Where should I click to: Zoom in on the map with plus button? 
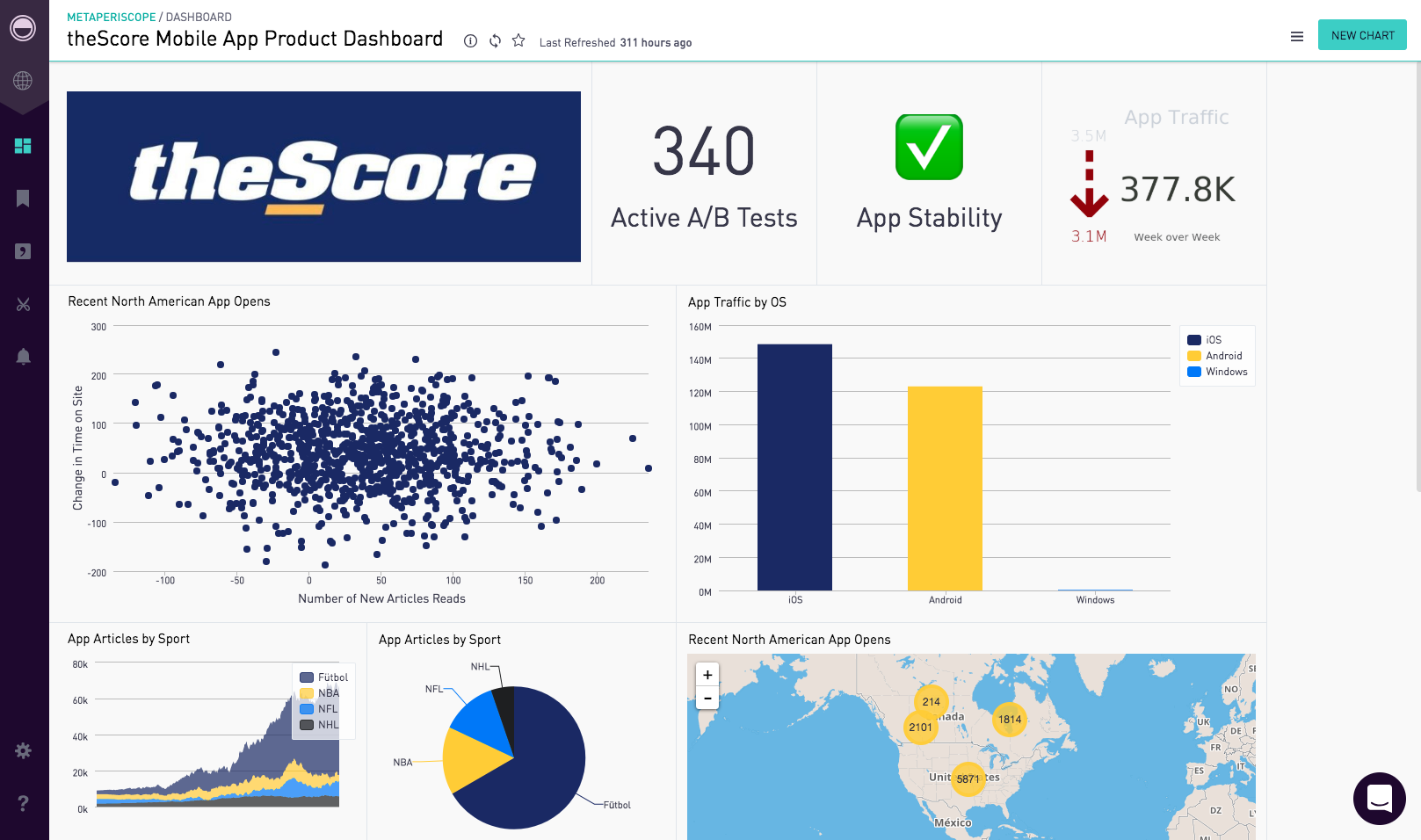[x=707, y=675]
